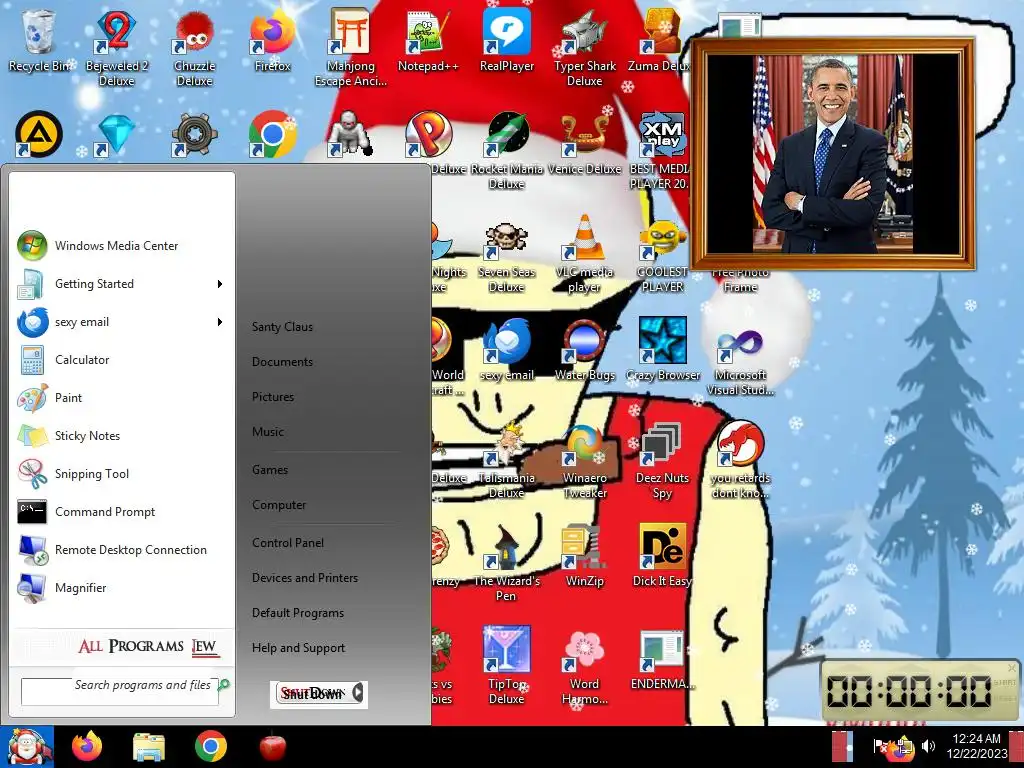Open Talismania Deluxe desktop shortcut
This screenshot has height=768, width=1024.
tap(507, 461)
